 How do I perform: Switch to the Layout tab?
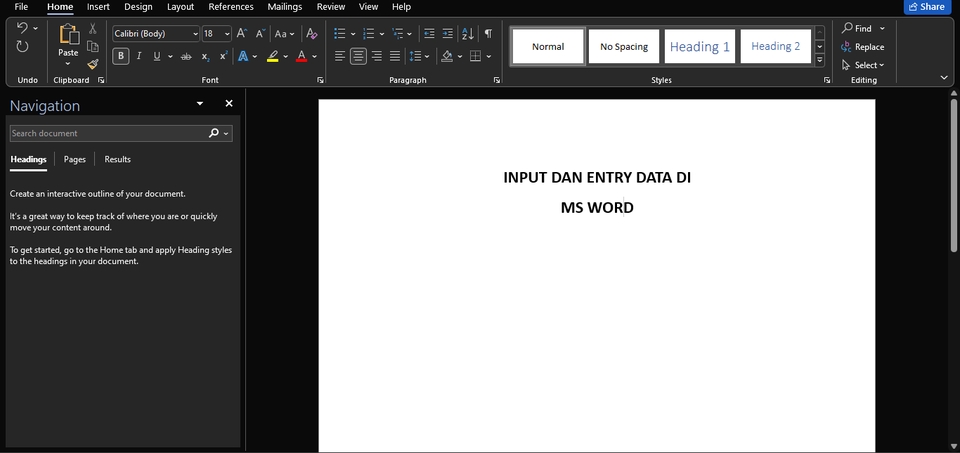[x=181, y=7]
